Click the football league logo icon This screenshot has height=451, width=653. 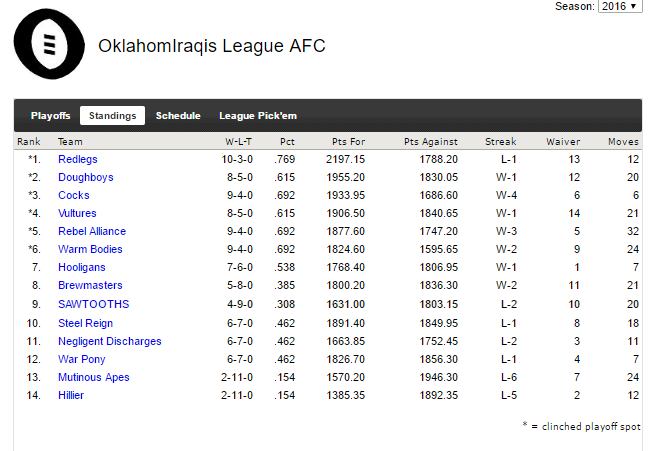[x=49, y=44]
